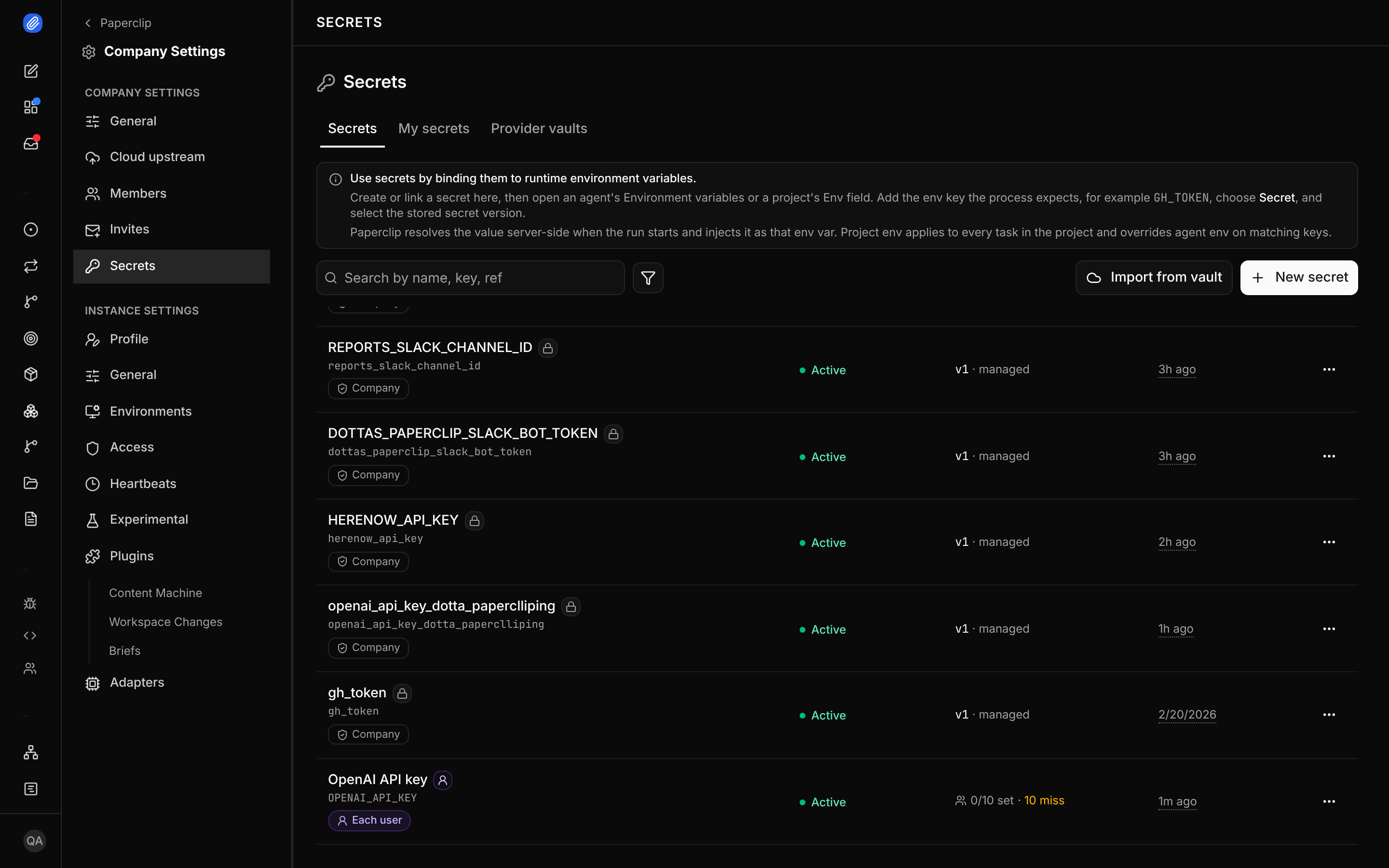The height and width of the screenshot is (868, 1389).
Task: Click the Company badge under HERENOW_API_KEY
Action: coord(368,561)
